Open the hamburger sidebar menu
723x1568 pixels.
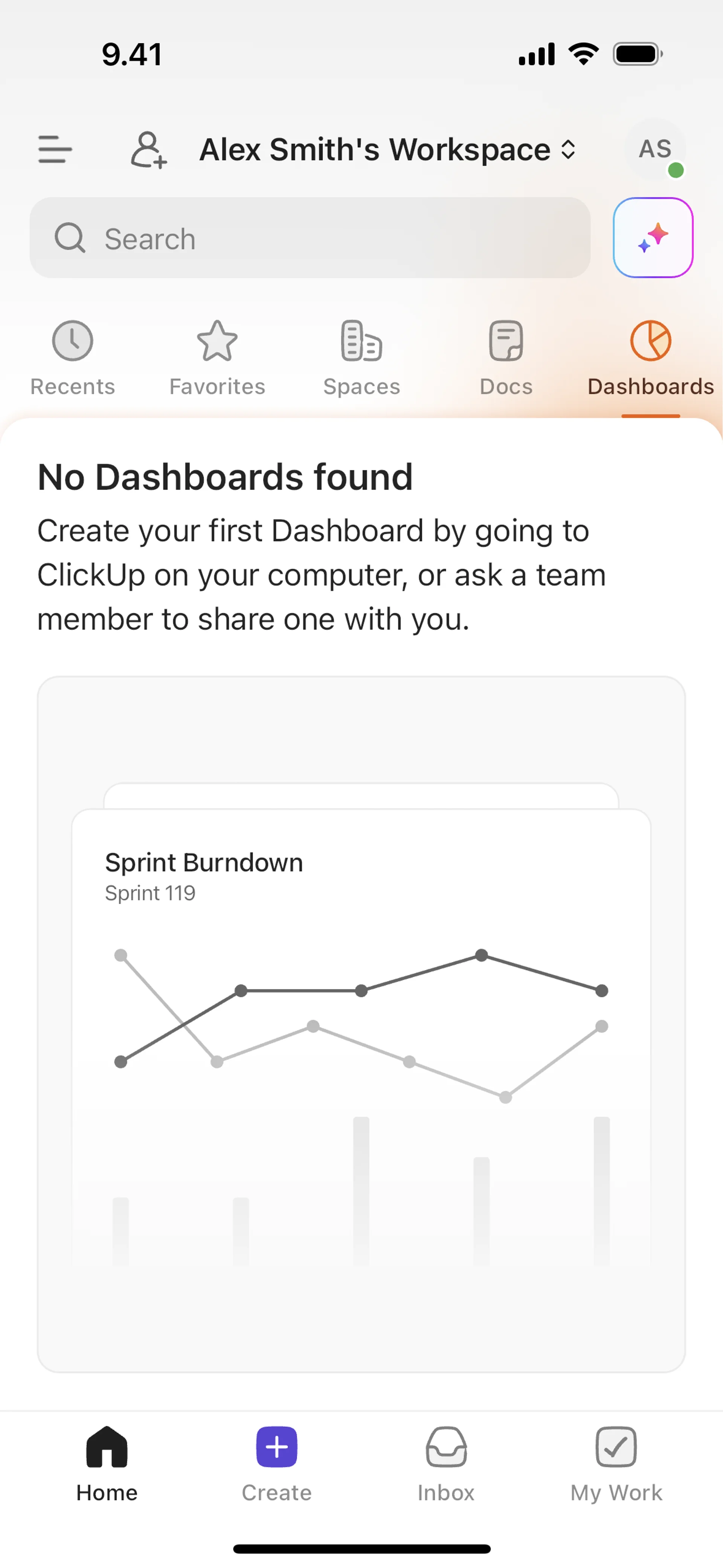(55, 149)
